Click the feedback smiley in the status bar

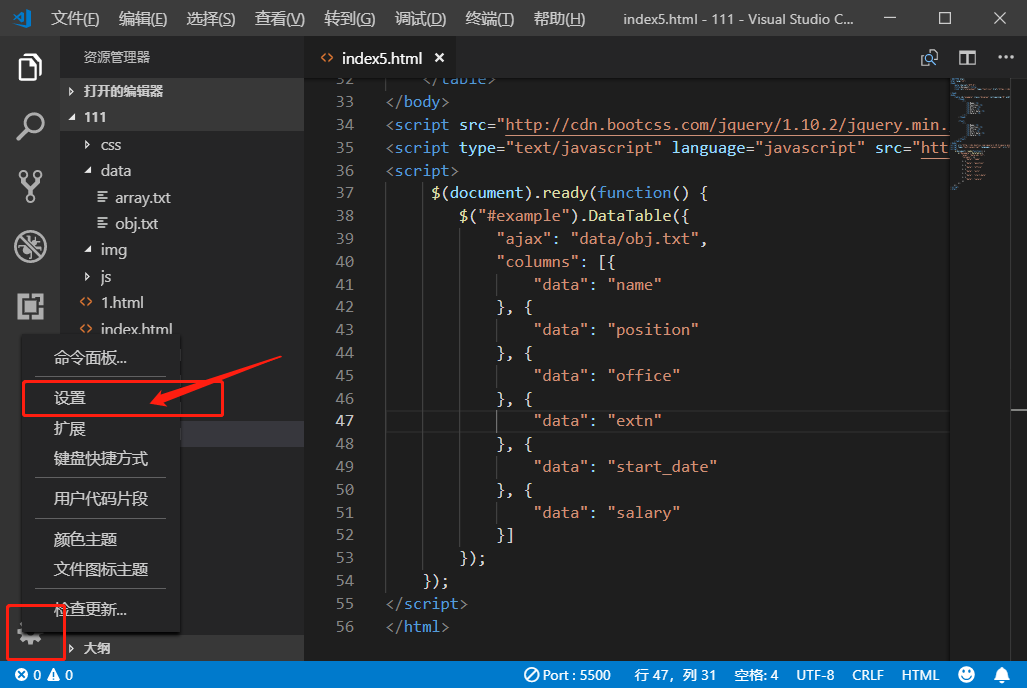[965, 674]
